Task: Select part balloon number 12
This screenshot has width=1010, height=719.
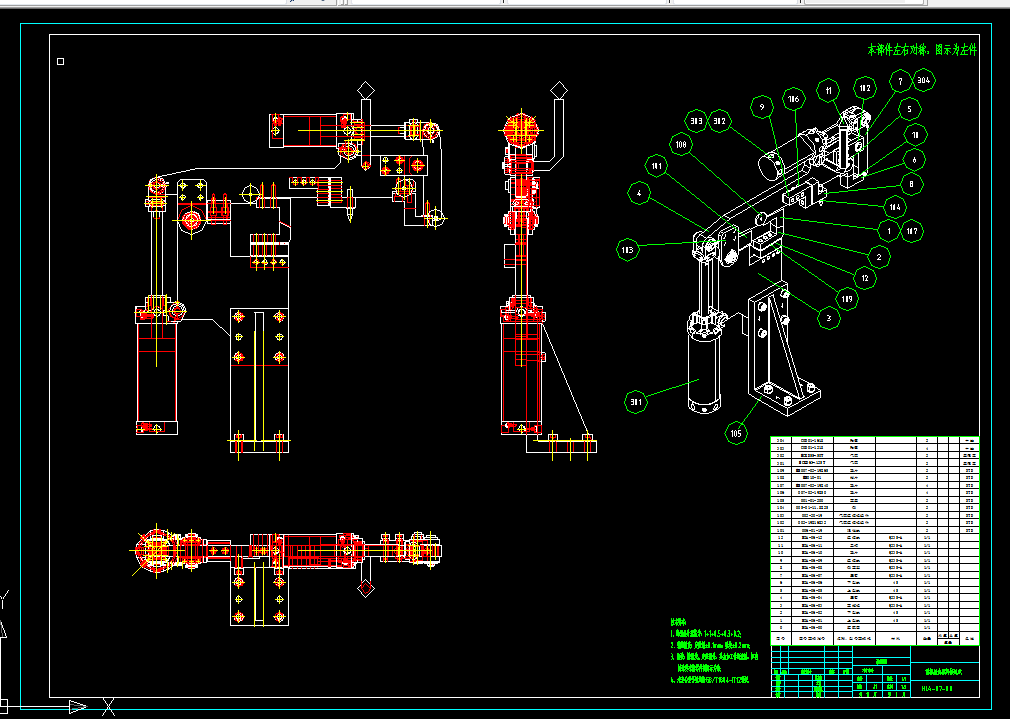Action: pos(865,278)
